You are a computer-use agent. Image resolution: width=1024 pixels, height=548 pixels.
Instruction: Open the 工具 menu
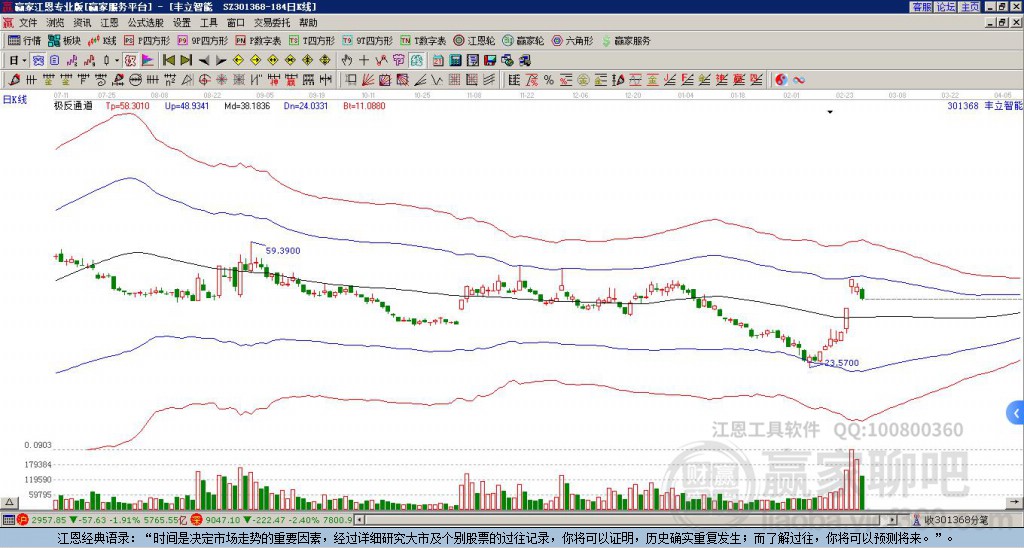pos(209,23)
